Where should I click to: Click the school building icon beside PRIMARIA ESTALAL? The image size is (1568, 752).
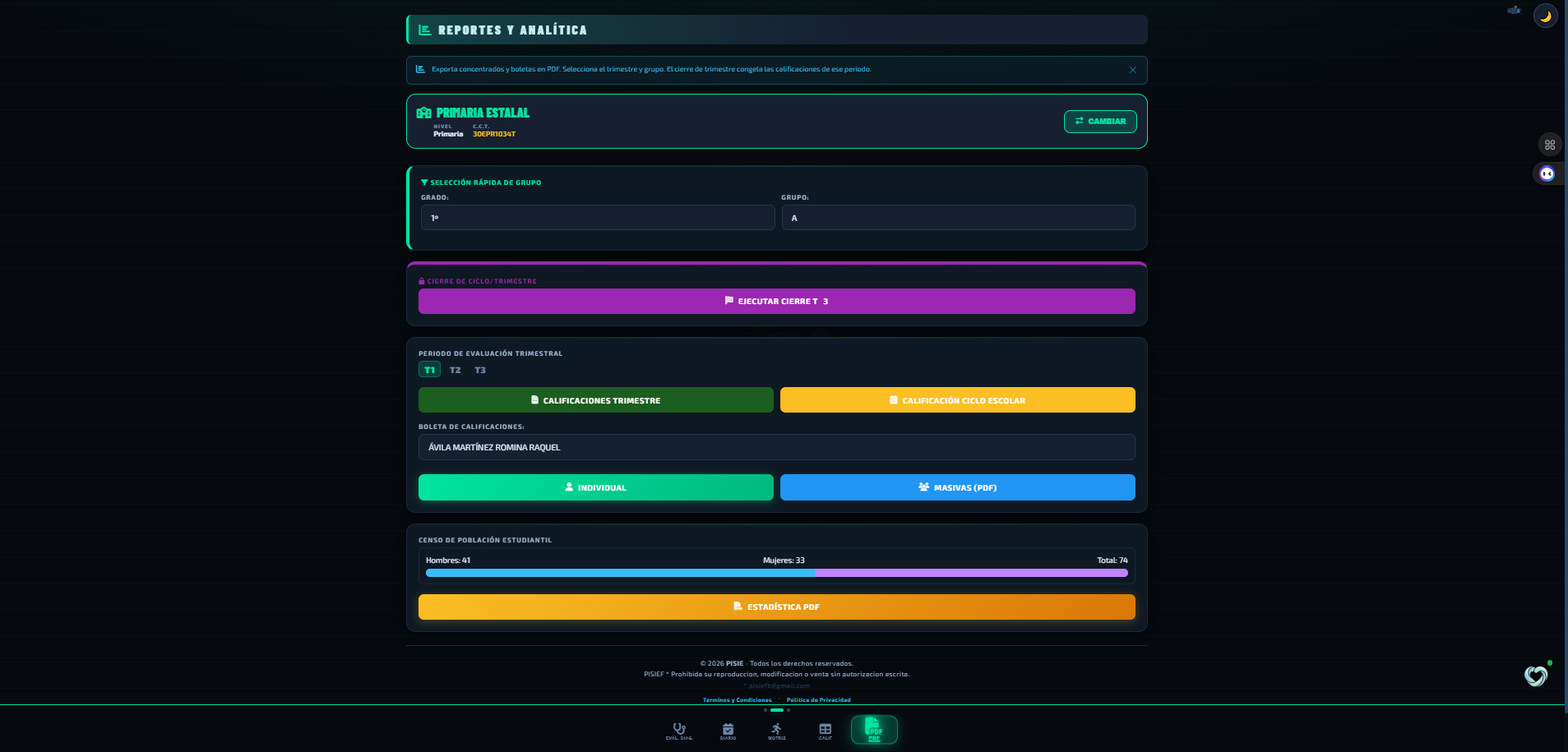pyautogui.click(x=424, y=113)
